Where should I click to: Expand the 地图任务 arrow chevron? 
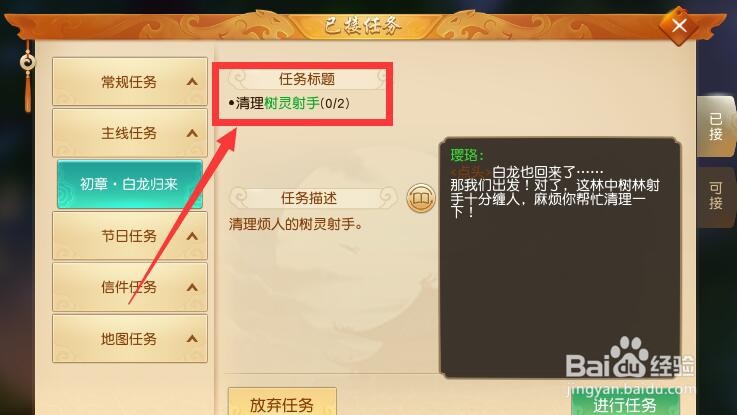pyautogui.click(x=192, y=338)
